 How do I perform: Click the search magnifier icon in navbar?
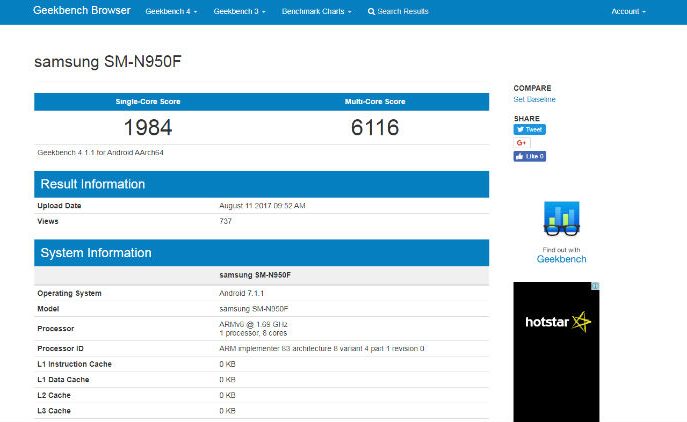click(371, 11)
